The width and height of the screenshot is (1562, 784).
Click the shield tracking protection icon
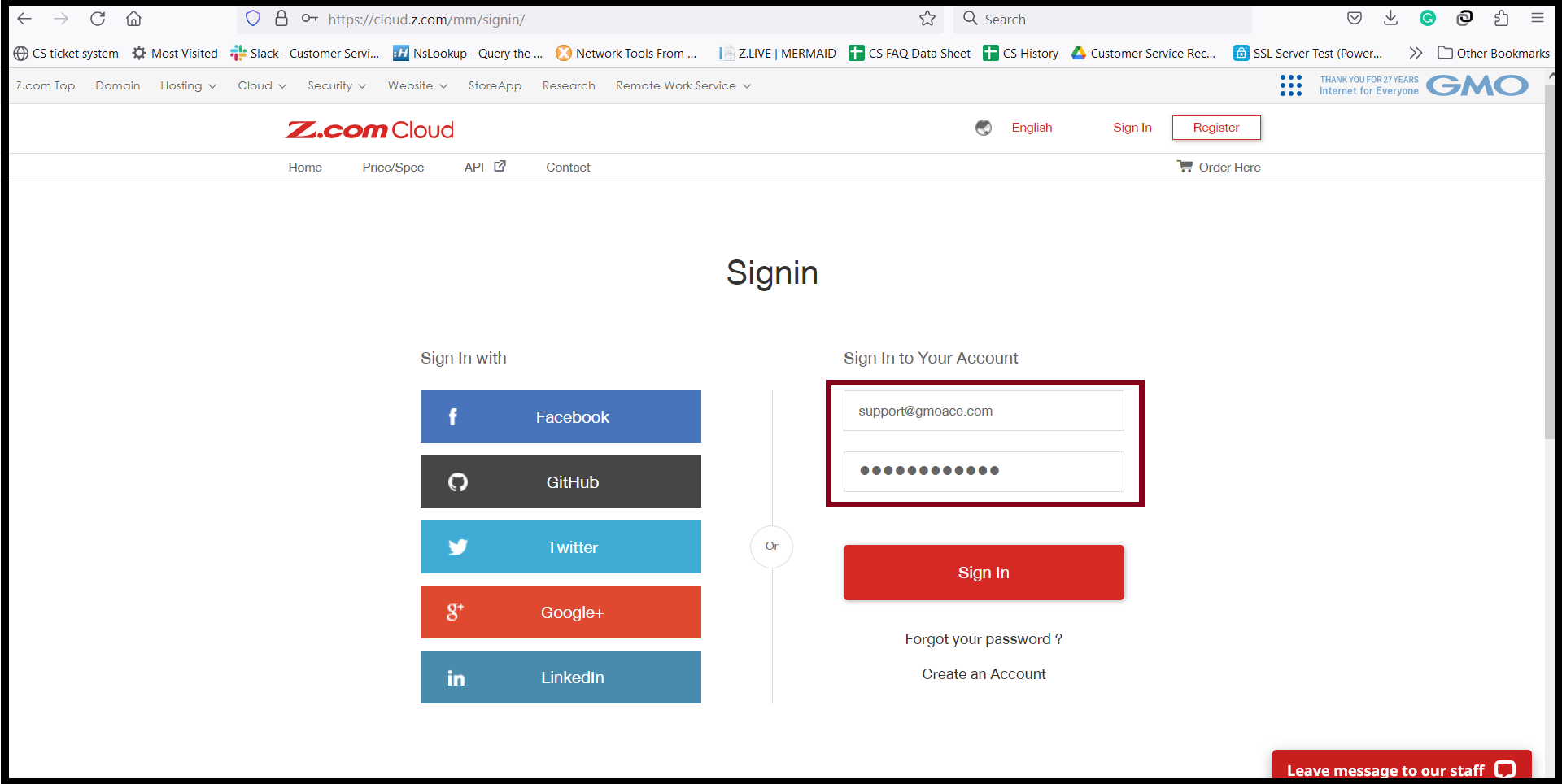click(x=253, y=19)
